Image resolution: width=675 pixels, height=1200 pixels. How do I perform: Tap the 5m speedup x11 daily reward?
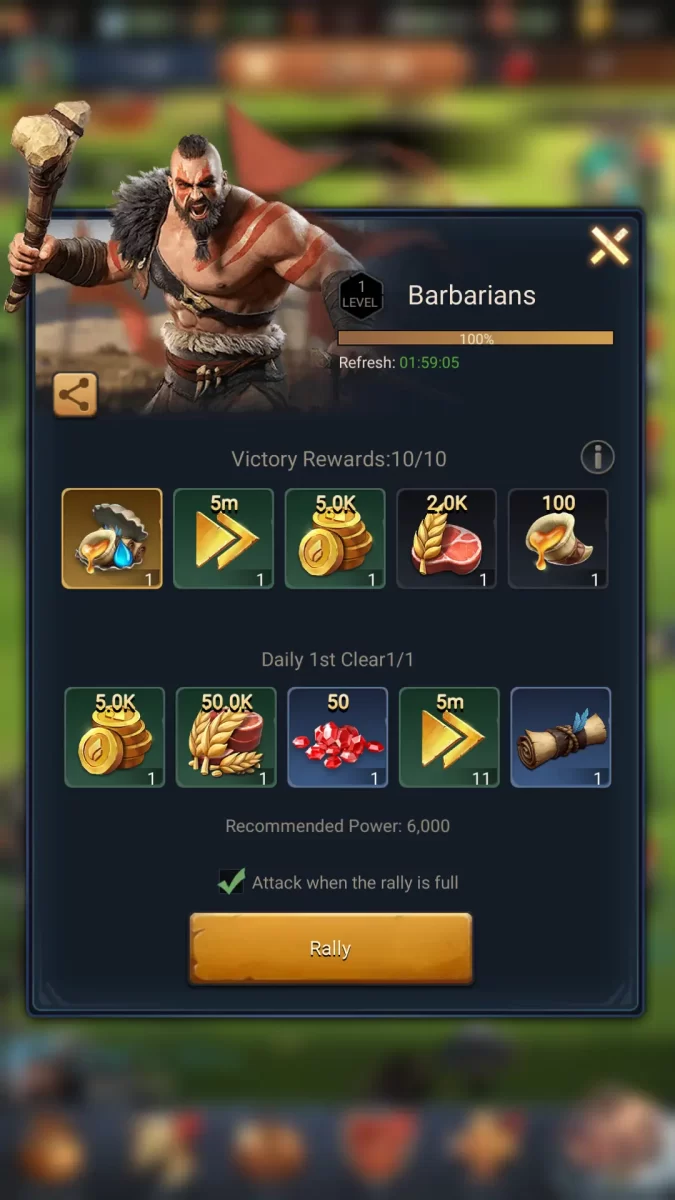click(x=449, y=737)
